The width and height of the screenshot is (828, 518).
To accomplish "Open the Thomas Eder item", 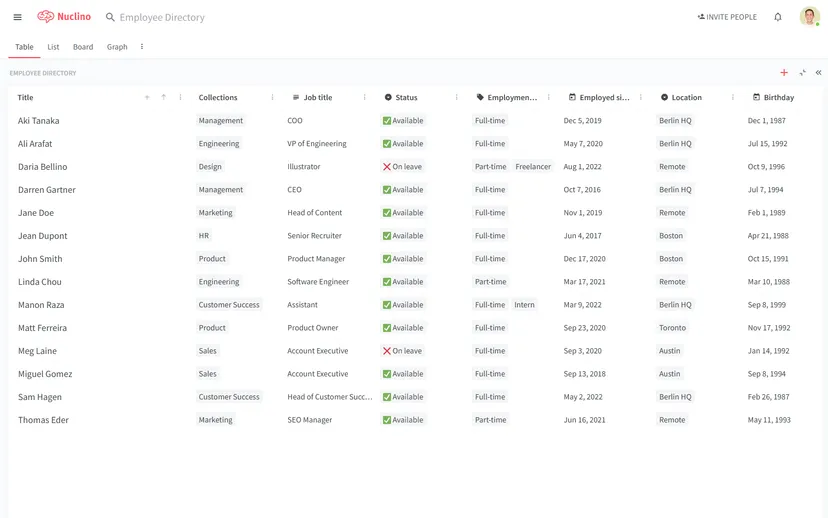I will point(43,420).
